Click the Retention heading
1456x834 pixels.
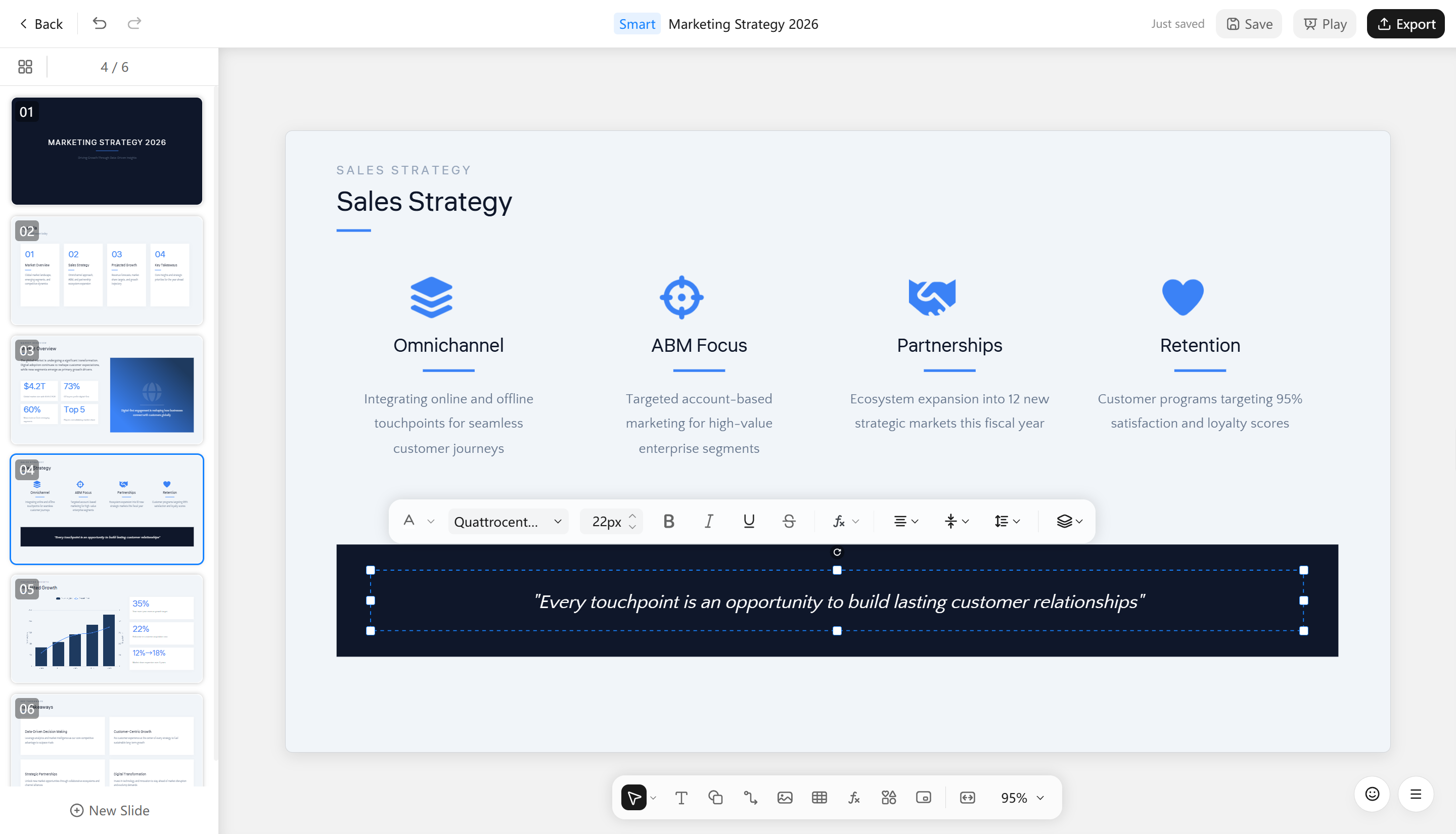click(1200, 345)
